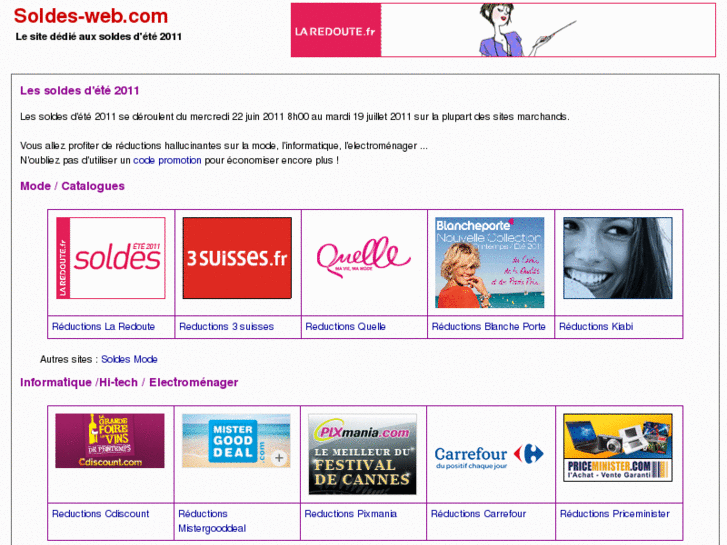Follow the Réductions Carrefour link

478,514
